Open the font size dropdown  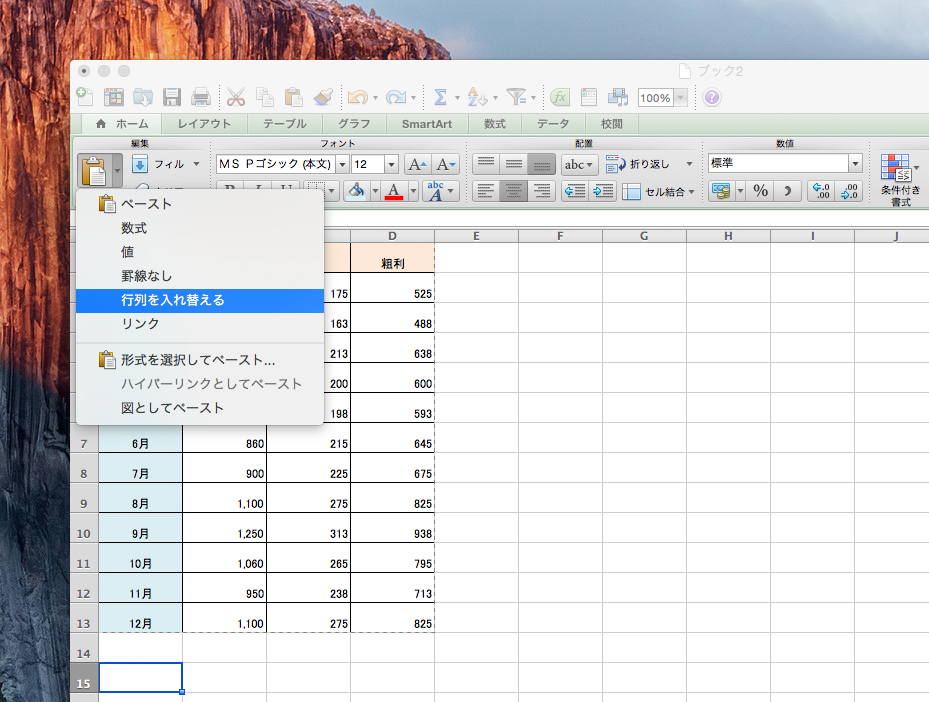(392, 164)
